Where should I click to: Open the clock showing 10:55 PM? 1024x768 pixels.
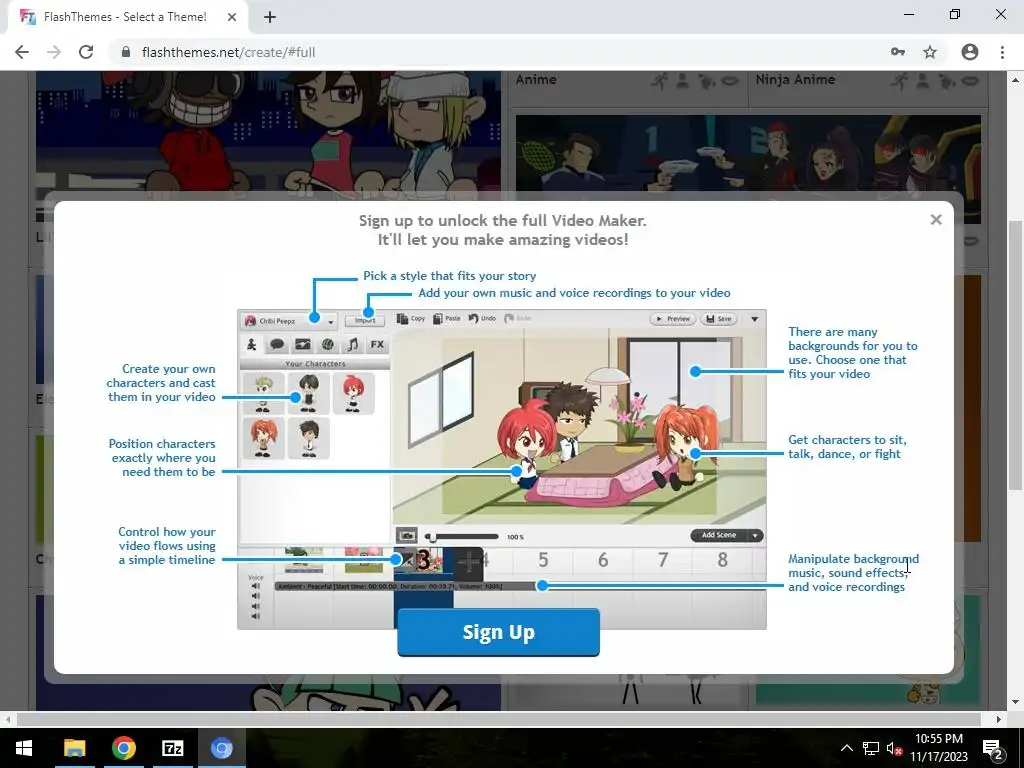coord(938,748)
